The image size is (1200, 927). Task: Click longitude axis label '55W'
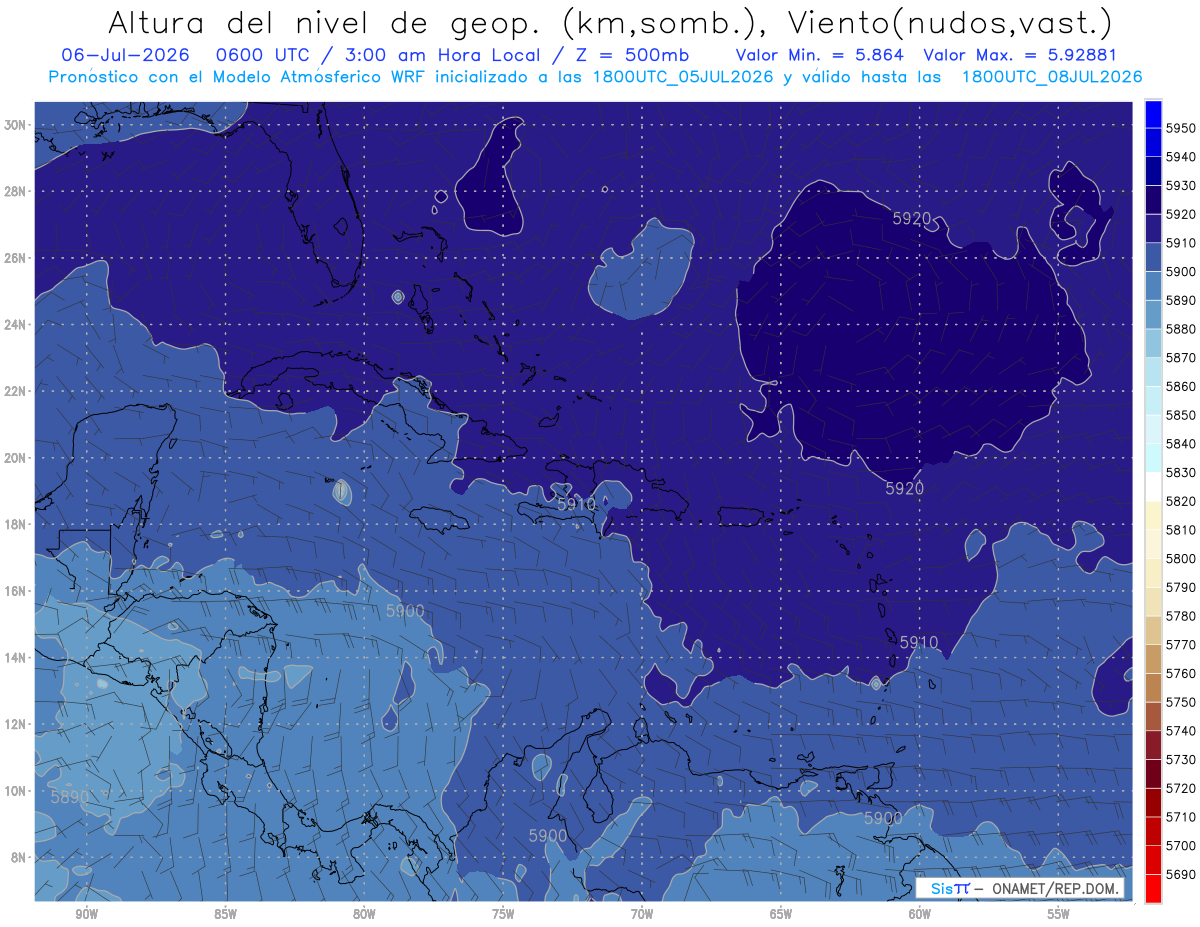tap(1059, 915)
